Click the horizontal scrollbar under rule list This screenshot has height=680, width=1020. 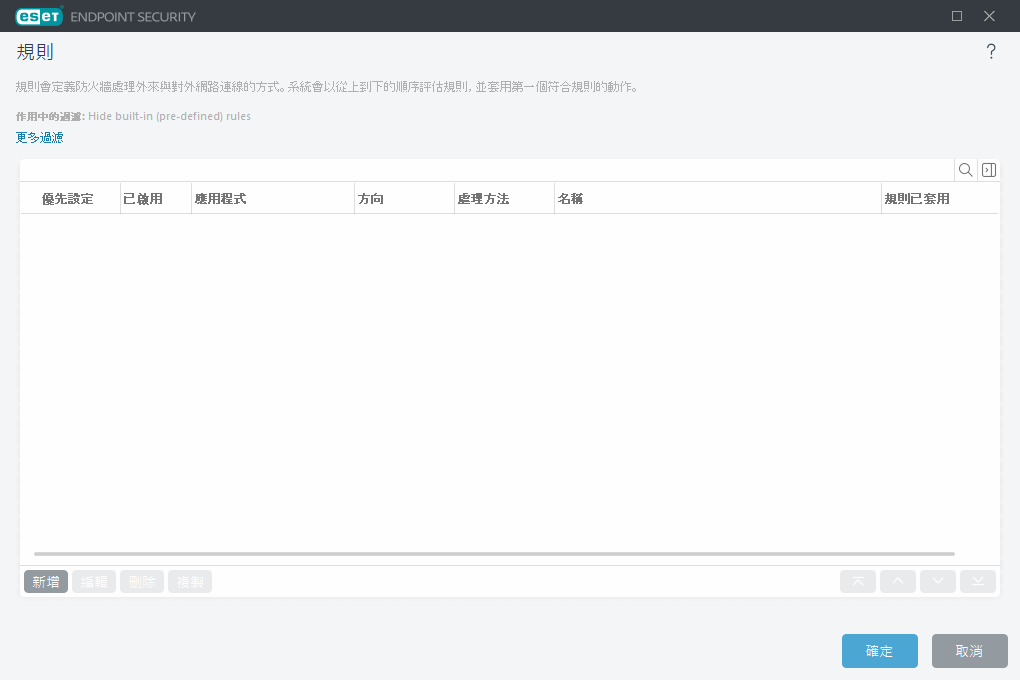coord(494,553)
